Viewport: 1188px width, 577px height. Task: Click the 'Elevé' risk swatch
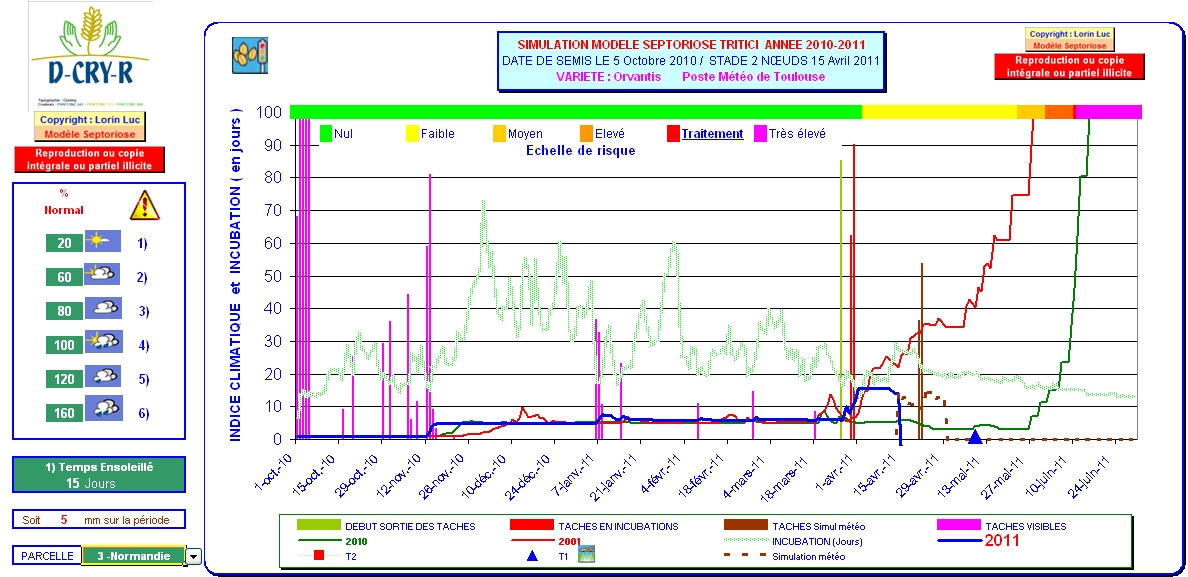pos(586,134)
